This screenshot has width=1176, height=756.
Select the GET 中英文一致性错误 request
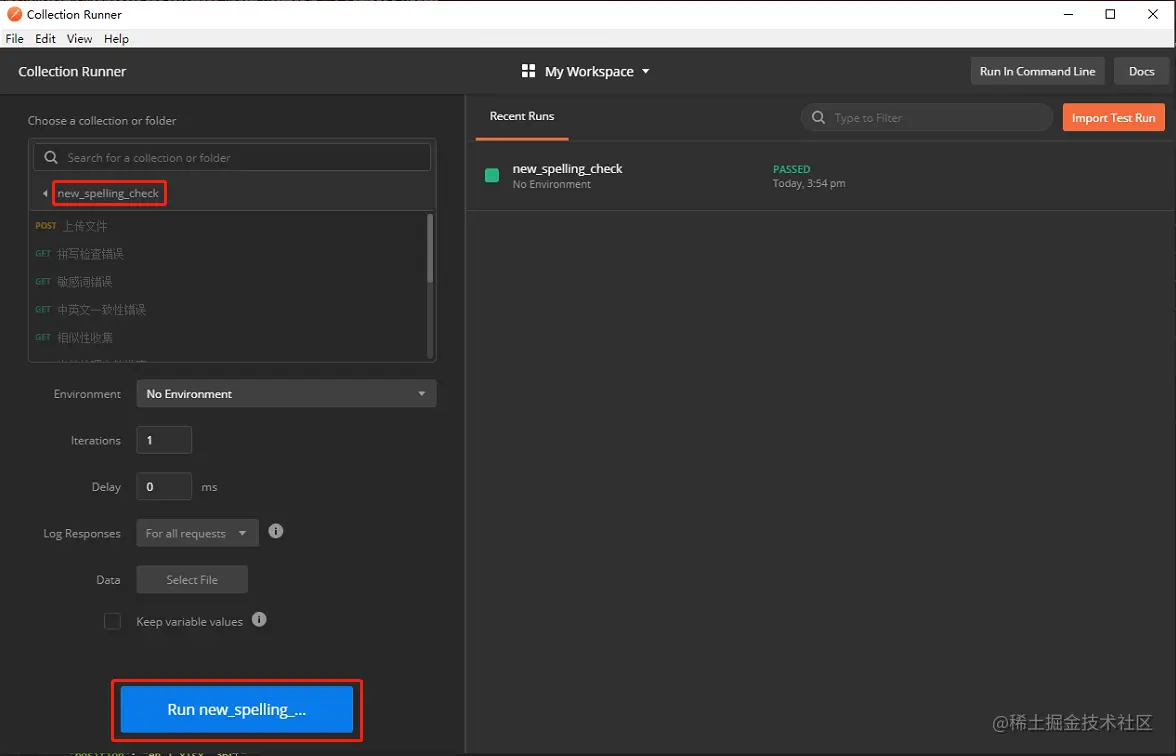(x=228, y=310)
